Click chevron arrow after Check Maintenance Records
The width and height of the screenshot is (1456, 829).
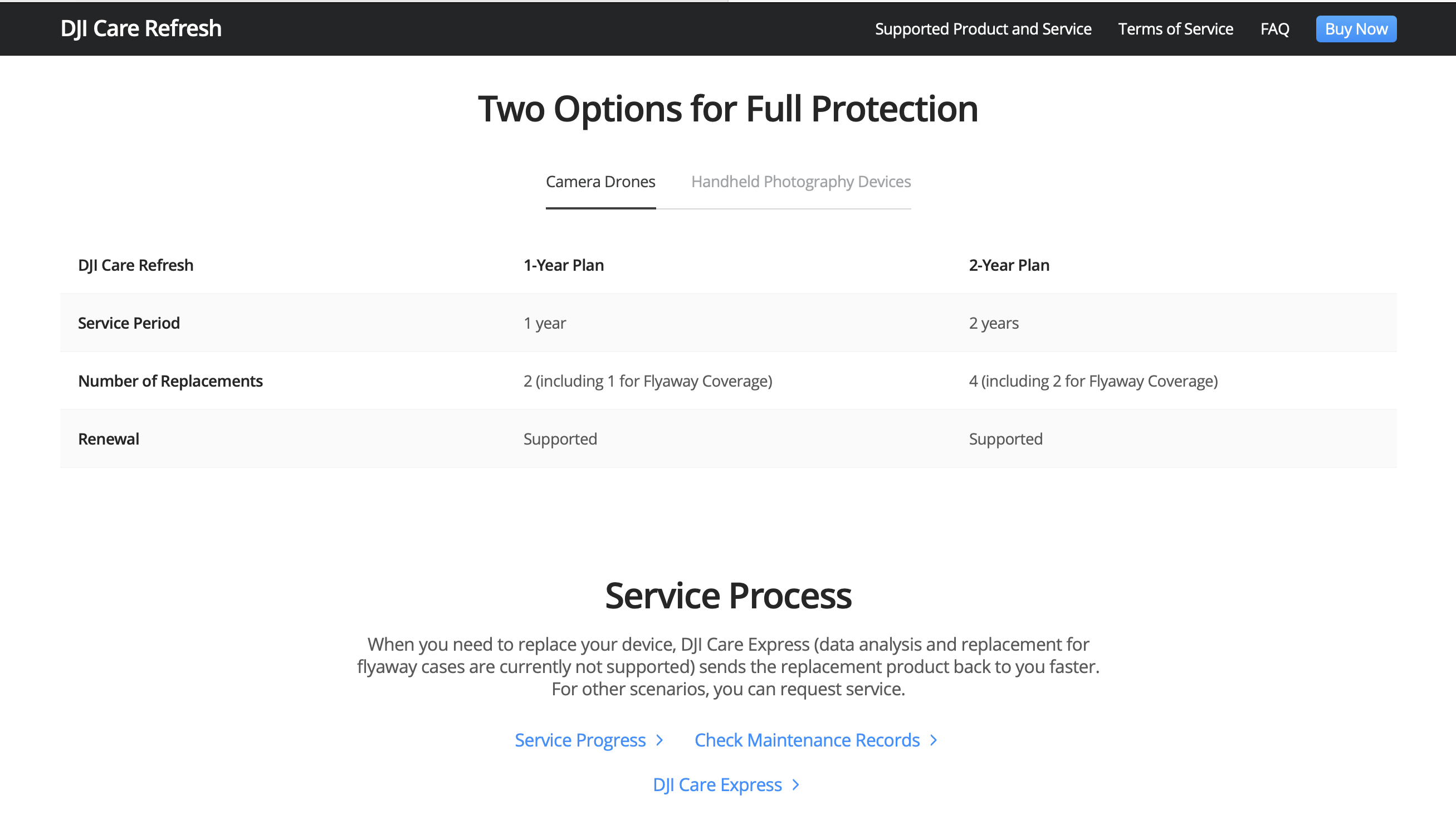(x=934, y=740)
